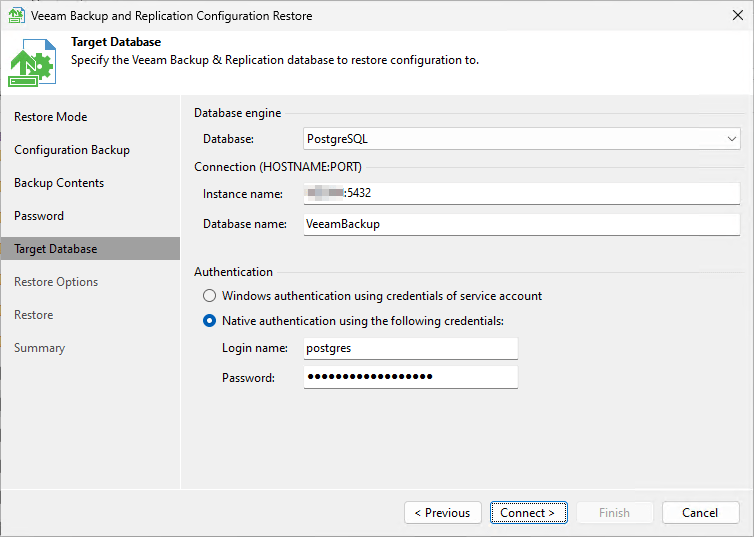Switch to Backup Contents step

(59, 183)
